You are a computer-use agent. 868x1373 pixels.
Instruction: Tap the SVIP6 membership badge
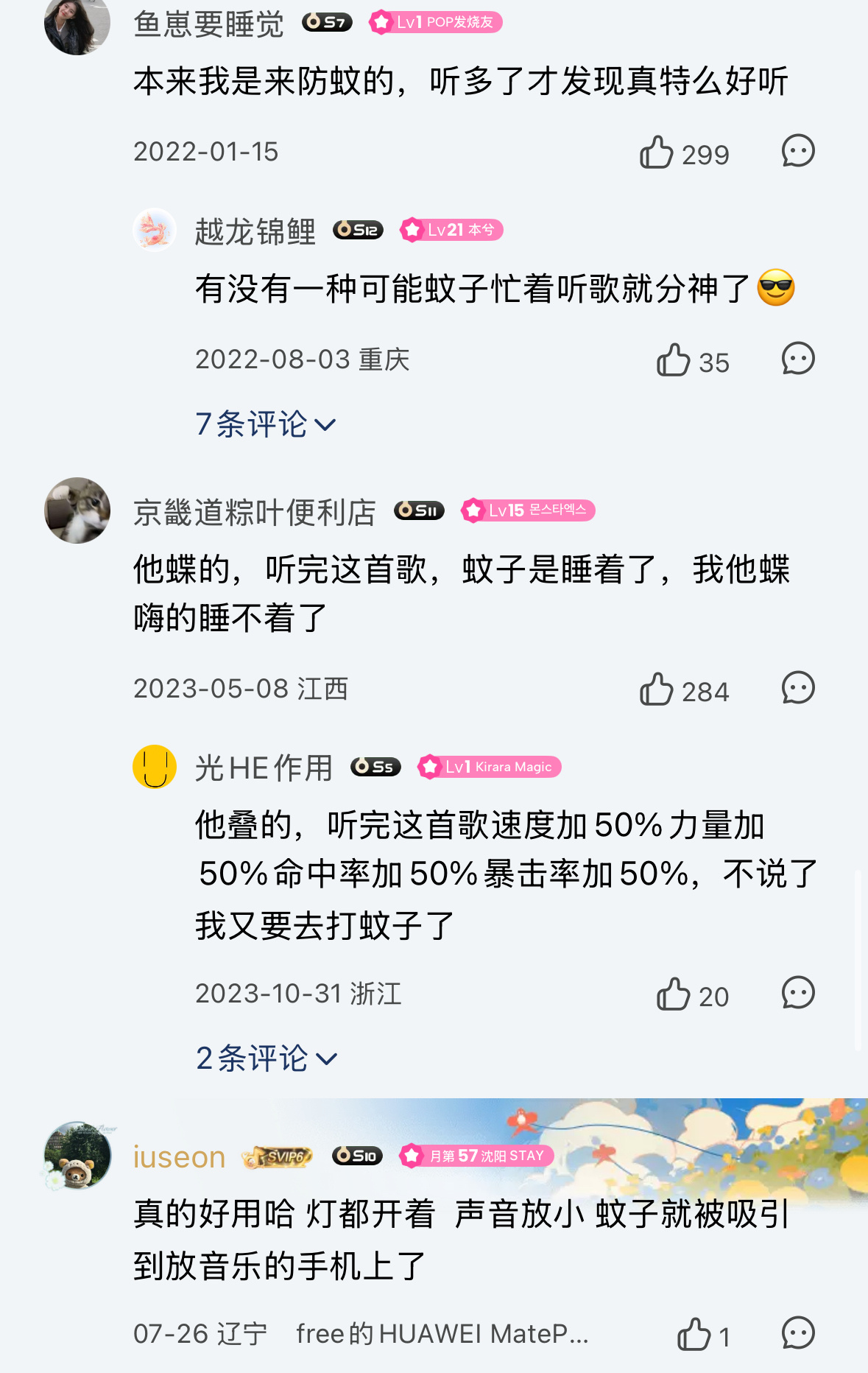click(x=278, y=1156)
